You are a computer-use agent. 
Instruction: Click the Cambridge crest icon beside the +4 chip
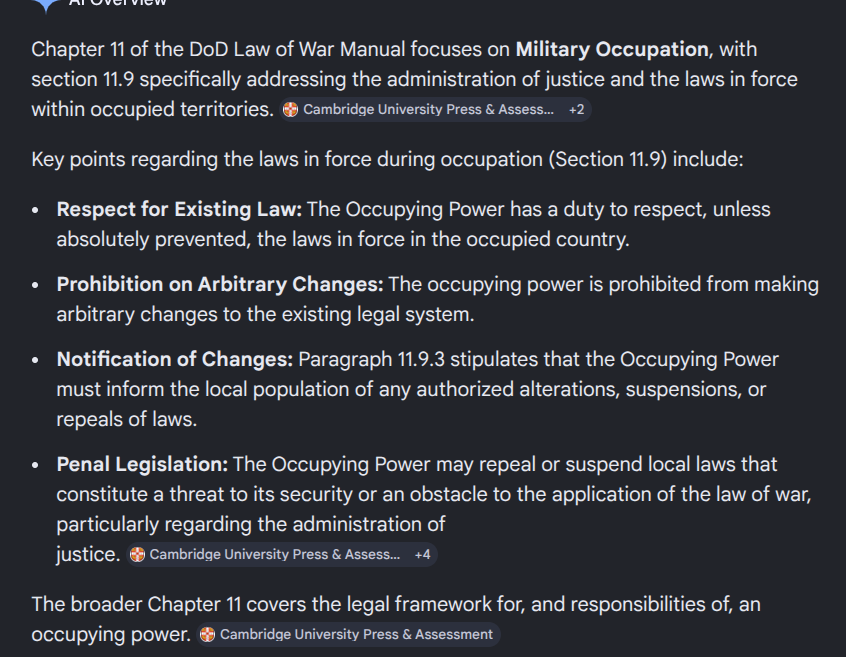(138, 554)
